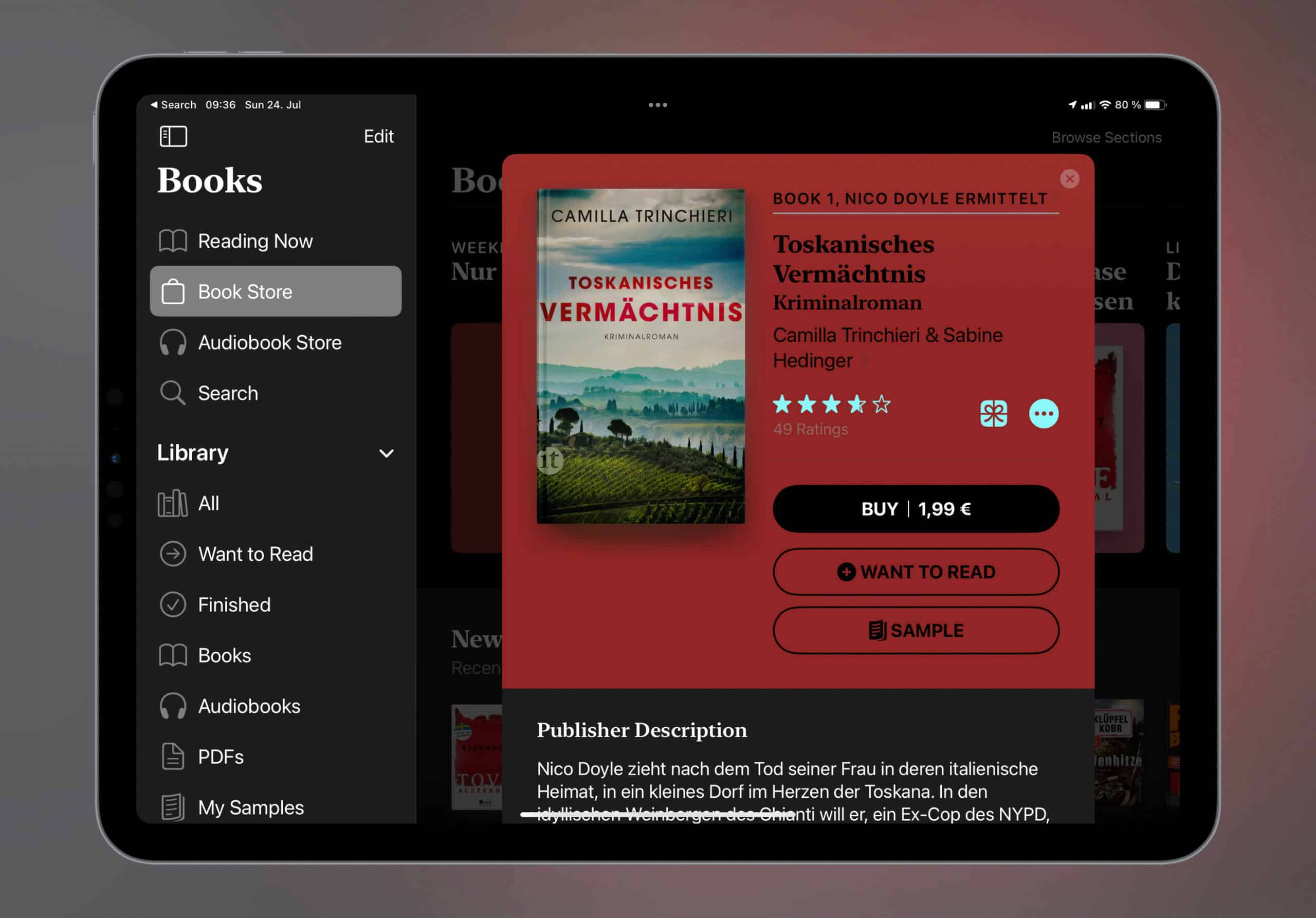Show All library items

click(276, 503)
